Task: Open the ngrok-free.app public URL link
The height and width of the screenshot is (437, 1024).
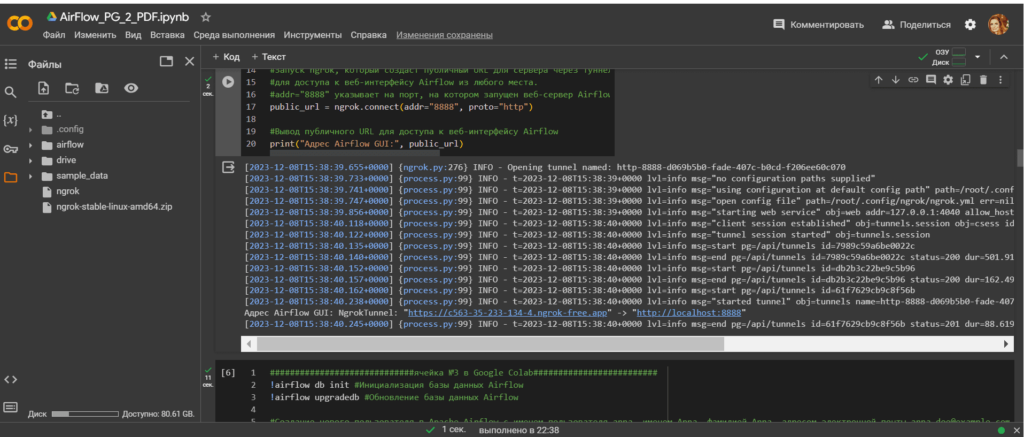Action: tap(507, 313)
